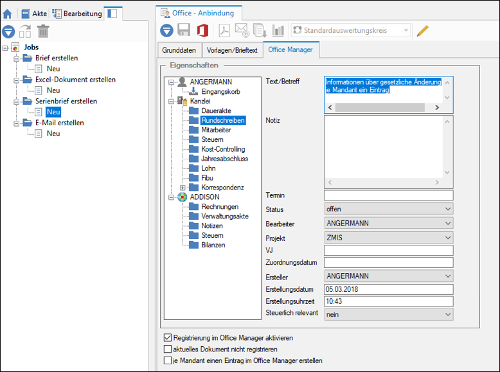This screenshot has width=500, height=372.
Task: Select the Office - Anbindung window tab
Action: (x=199, y=13)
